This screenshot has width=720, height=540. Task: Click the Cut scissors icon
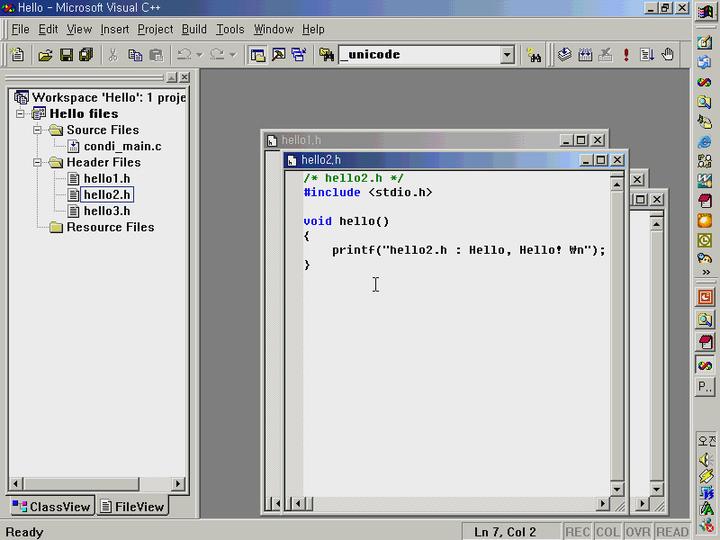point(112,55)
